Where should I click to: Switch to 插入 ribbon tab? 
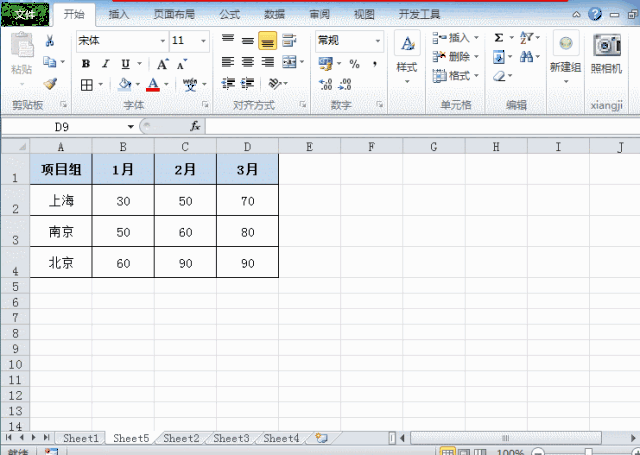point(119,15)
